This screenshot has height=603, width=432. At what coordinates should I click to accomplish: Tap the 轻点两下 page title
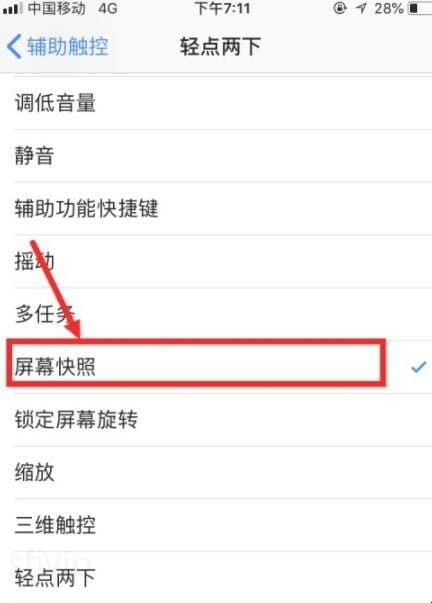[x=220, y=47]
